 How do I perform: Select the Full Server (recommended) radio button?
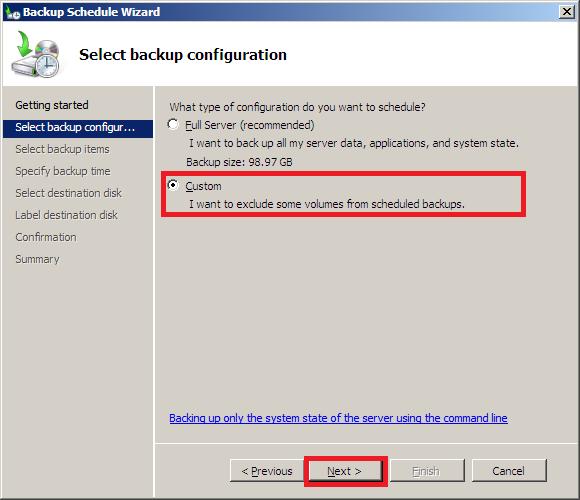pyautogui.click(x=173, y=124)
